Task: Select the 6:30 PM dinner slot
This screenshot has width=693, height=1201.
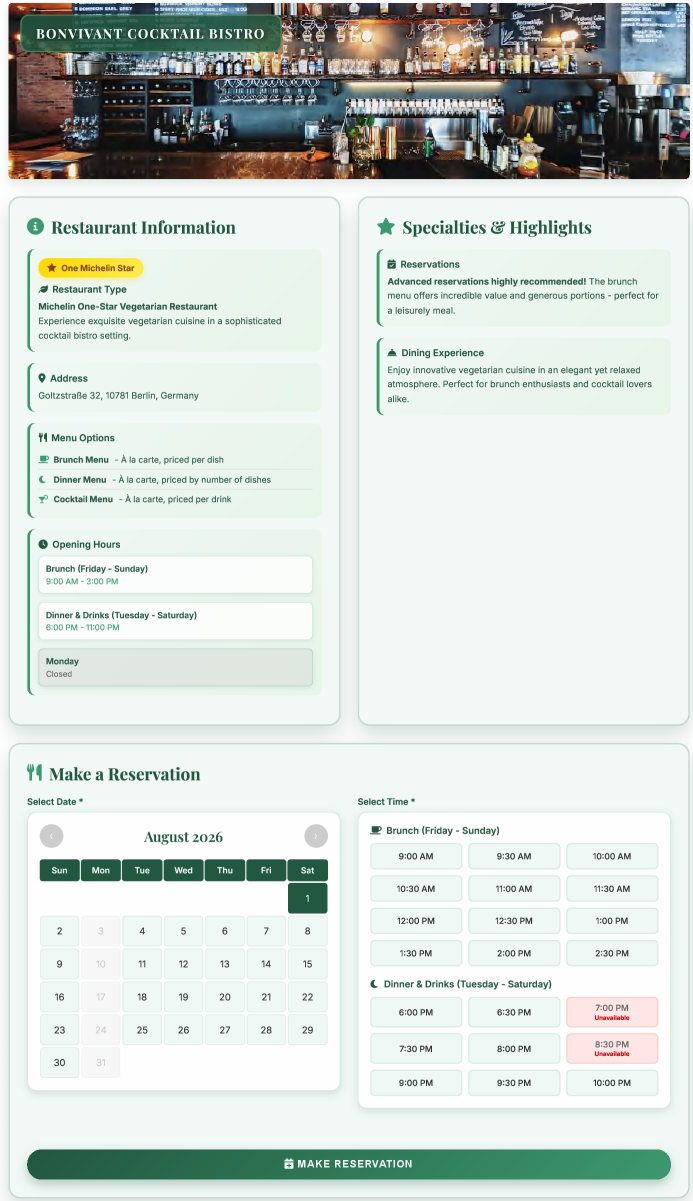Action: (514, 1012)
